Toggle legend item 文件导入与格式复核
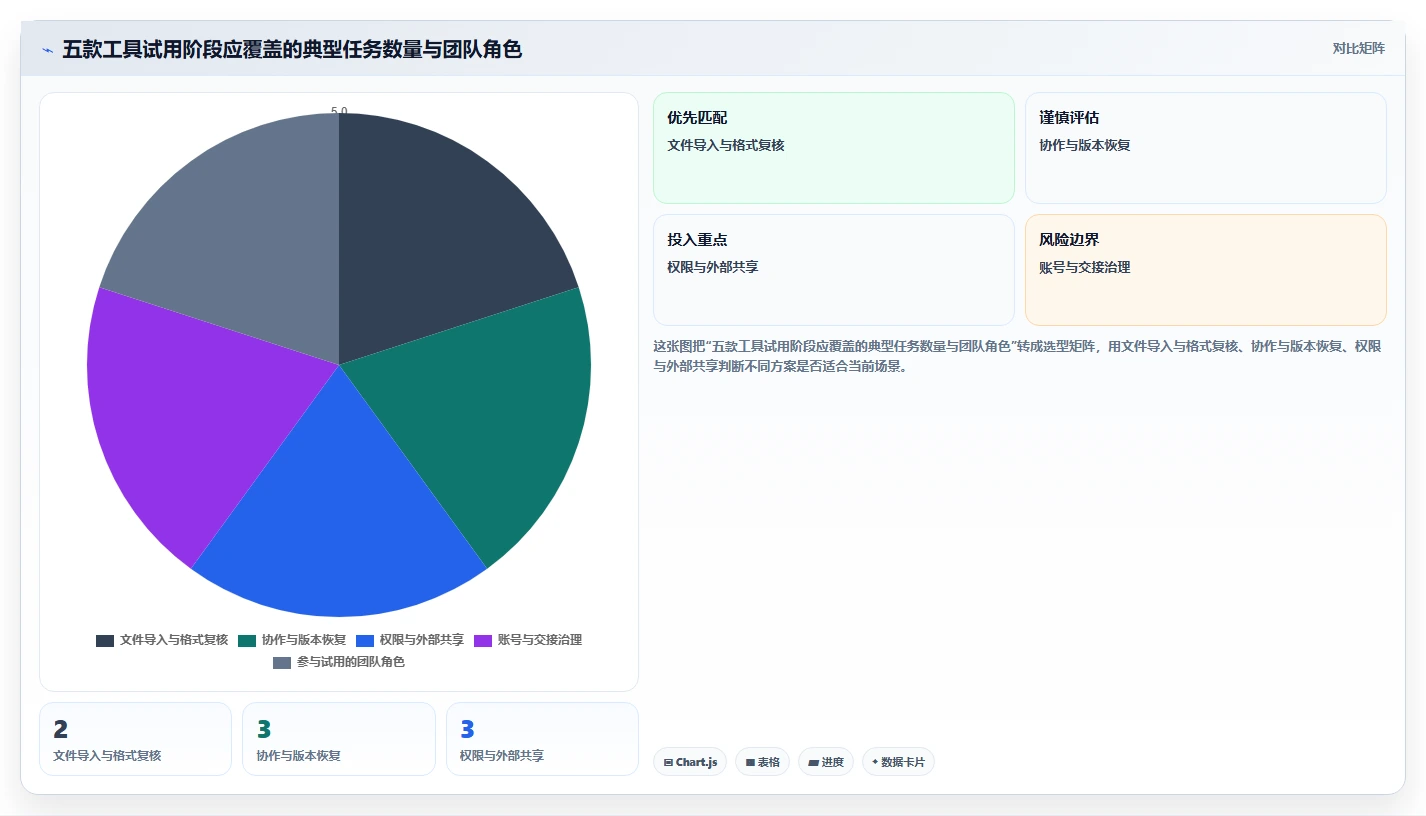The width and height of the screenshot is (1426, 816). click(162, 640)
